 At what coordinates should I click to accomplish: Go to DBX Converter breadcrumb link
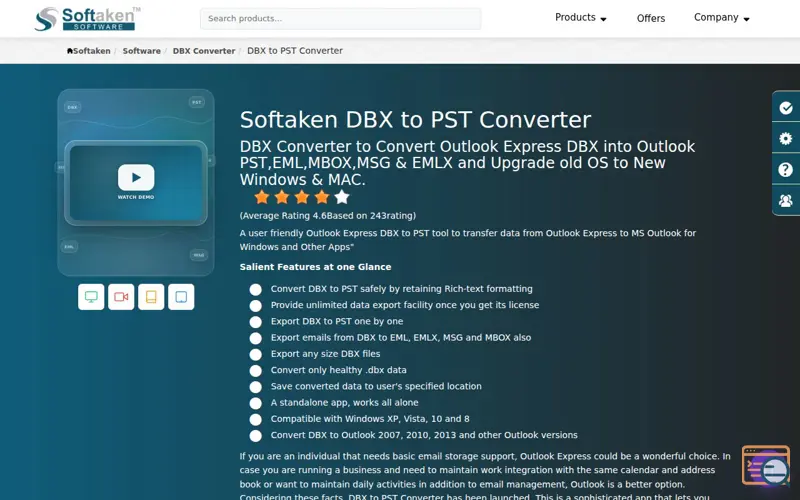coord(204,51)
